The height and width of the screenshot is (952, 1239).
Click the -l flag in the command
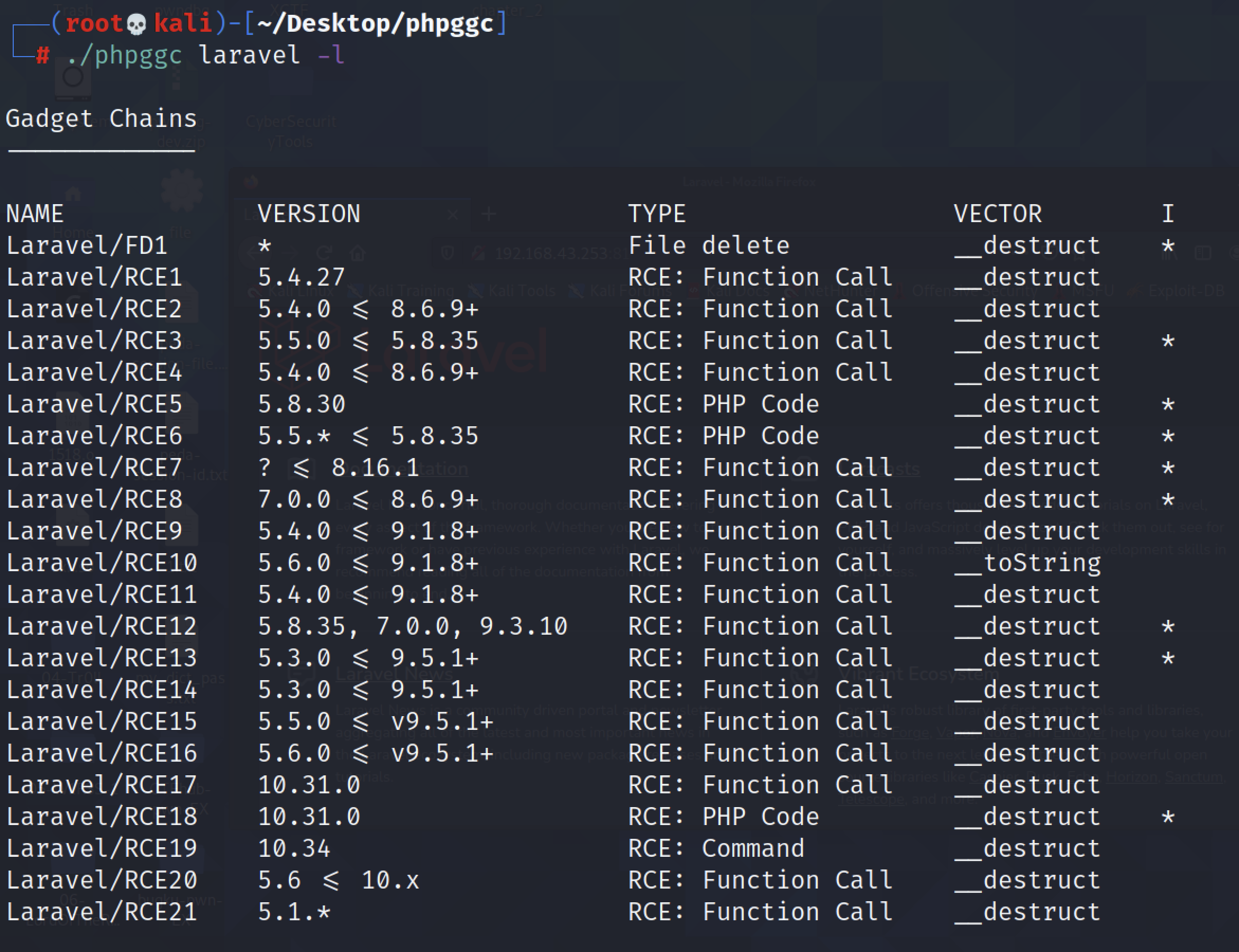tap(331, 56)
